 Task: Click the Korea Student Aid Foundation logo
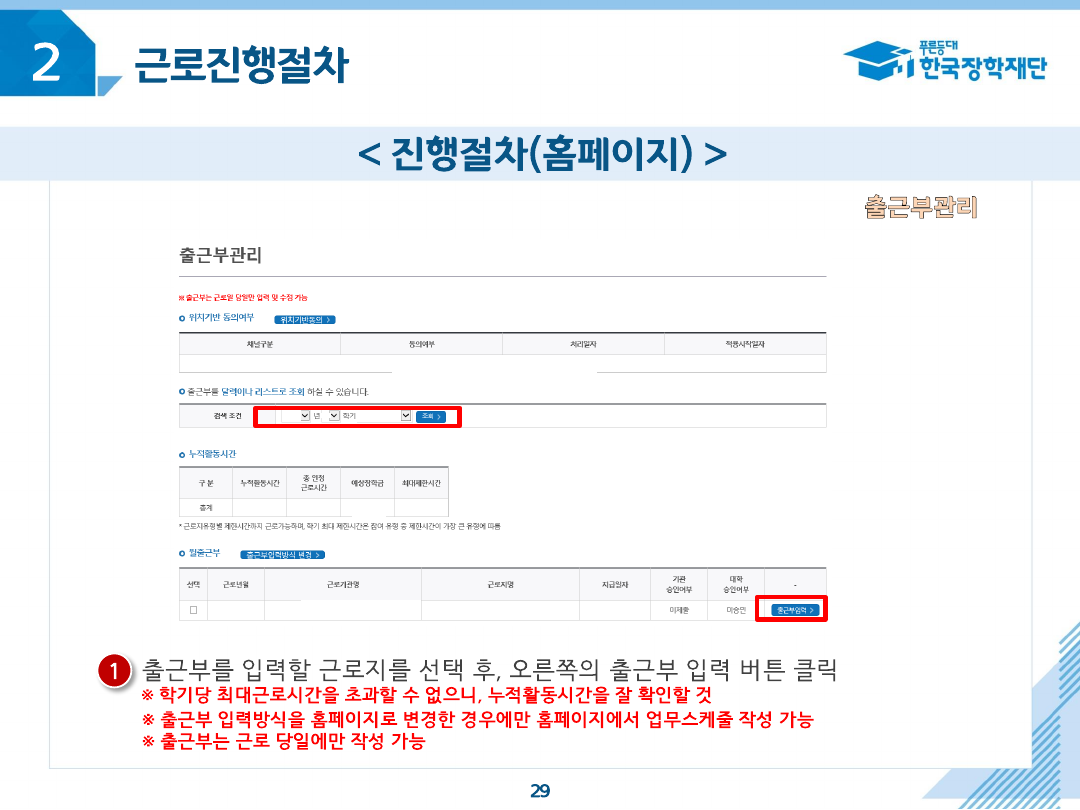945,62
